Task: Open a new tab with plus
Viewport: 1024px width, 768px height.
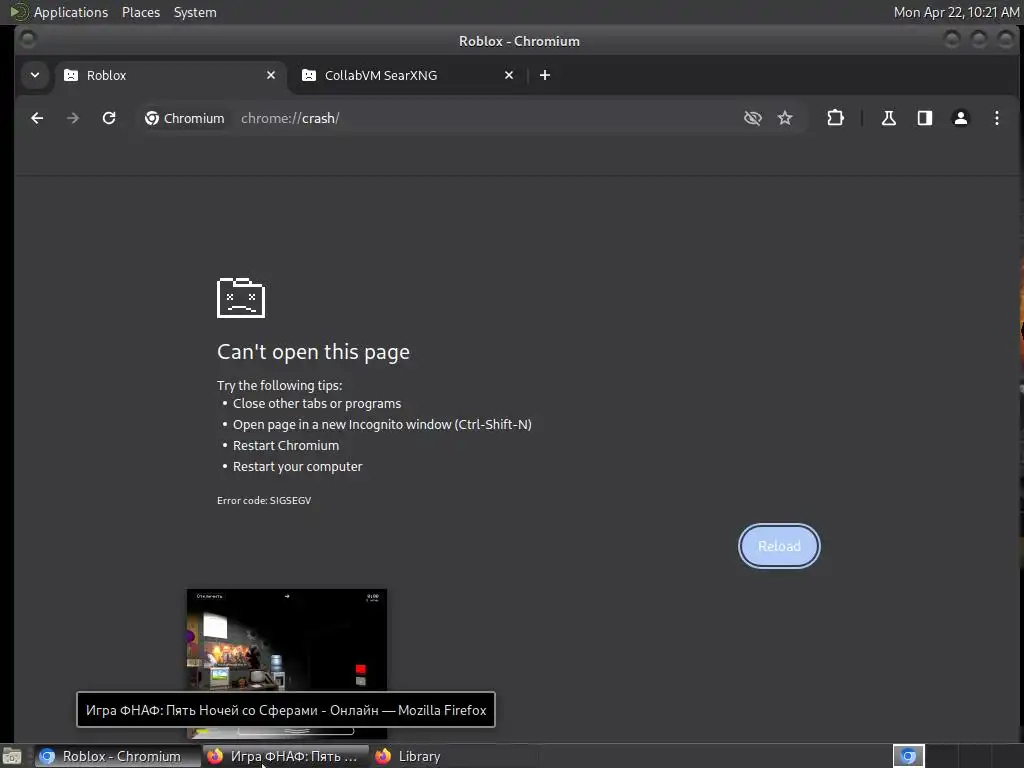Action: (545, 75)
